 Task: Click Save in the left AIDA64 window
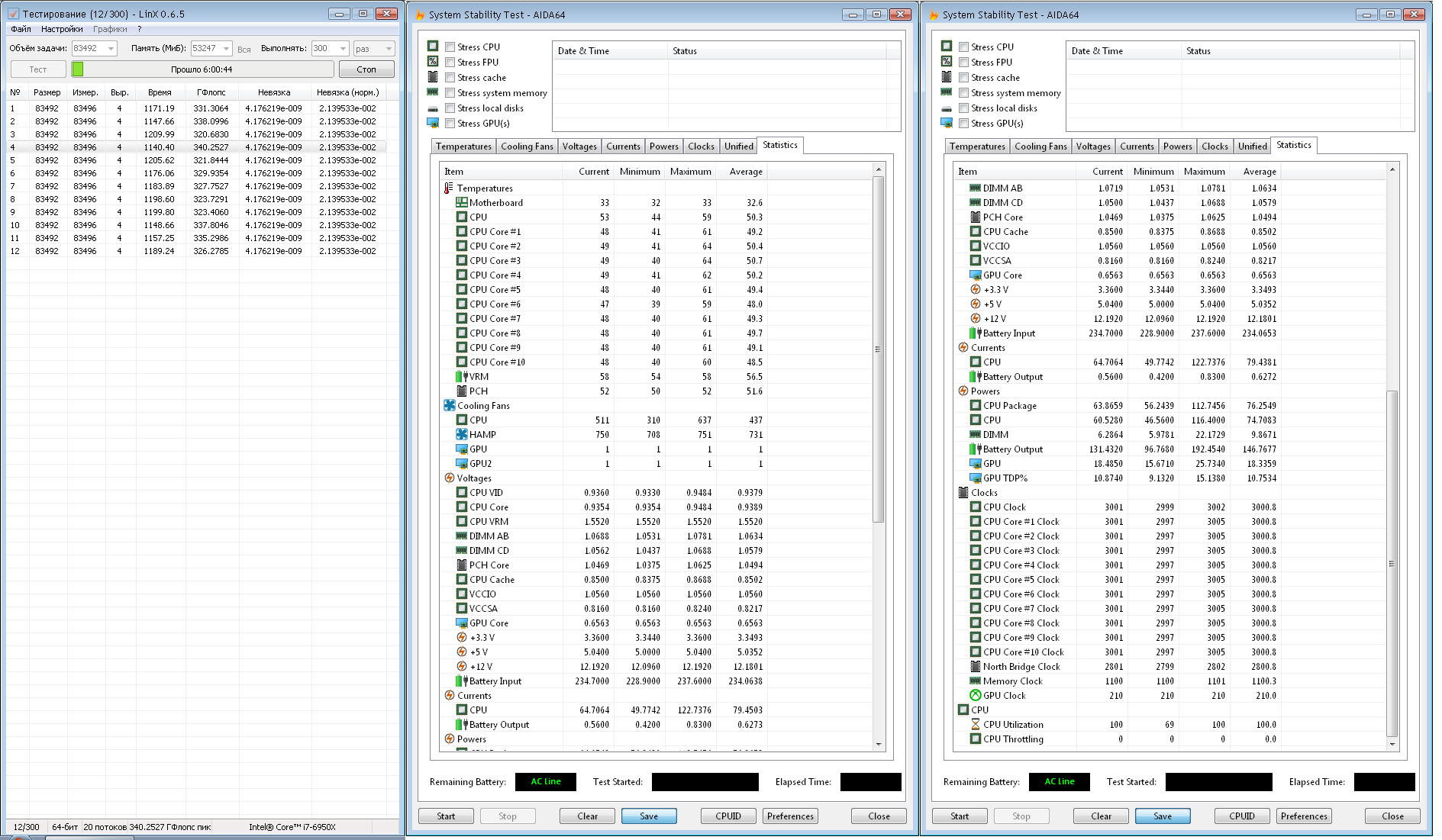pyautogui.click(x=649, y=816)
